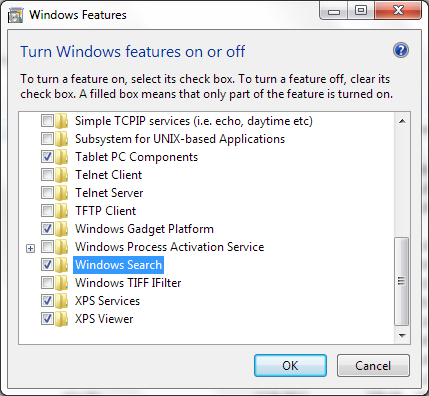Screen dimensions: 429x396
Task: Click the XPS Viewer folder icon
Action: (x=62, y=319)
